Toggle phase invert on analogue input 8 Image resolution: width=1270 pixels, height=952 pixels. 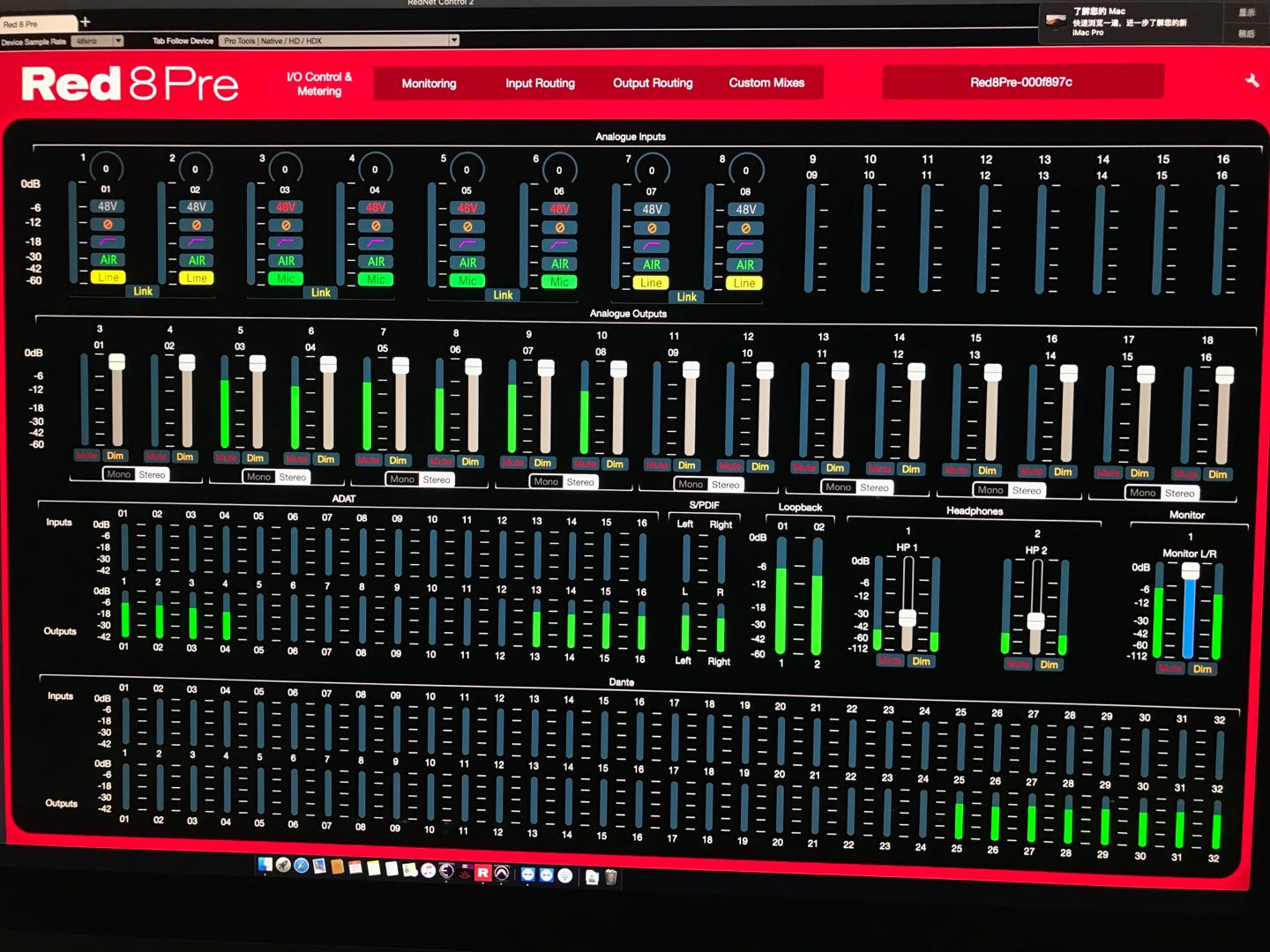(745, 228)
